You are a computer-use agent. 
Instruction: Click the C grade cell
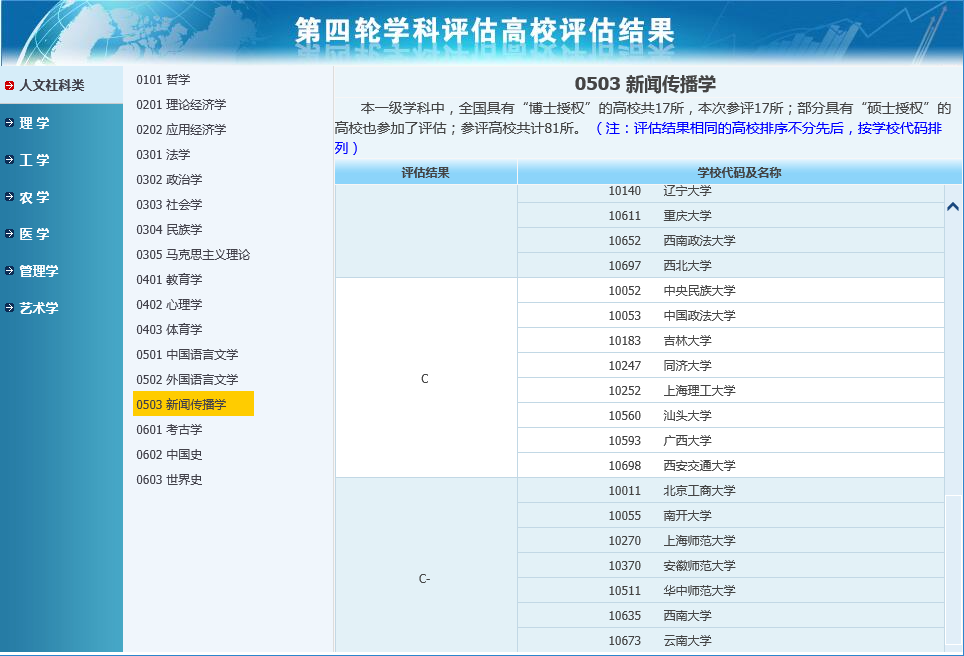[x=425, y=378]
